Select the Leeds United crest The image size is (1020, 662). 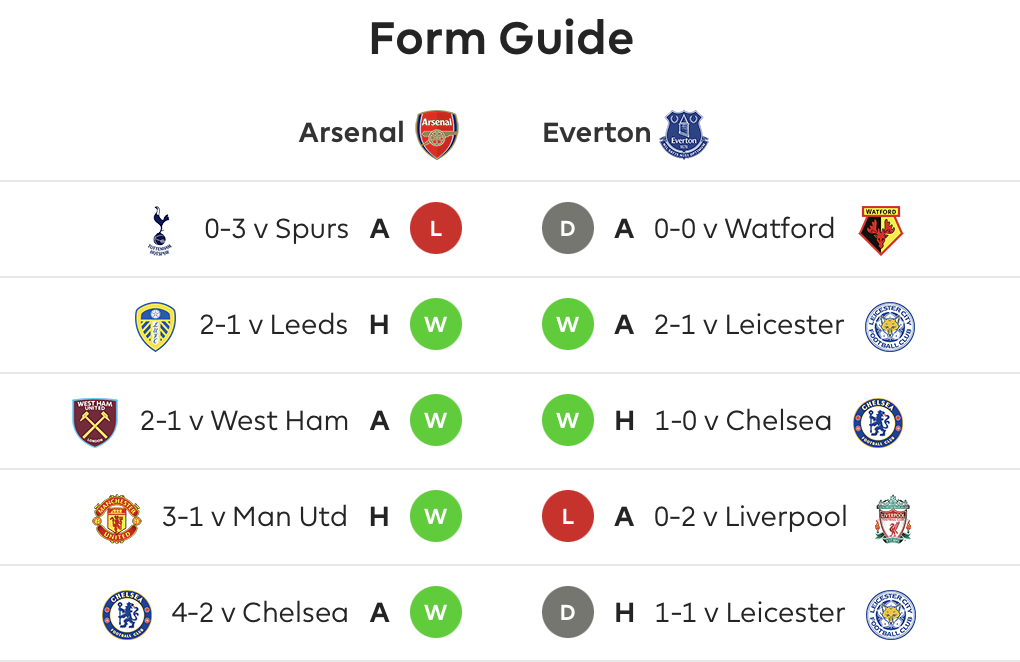pos(155,326)
